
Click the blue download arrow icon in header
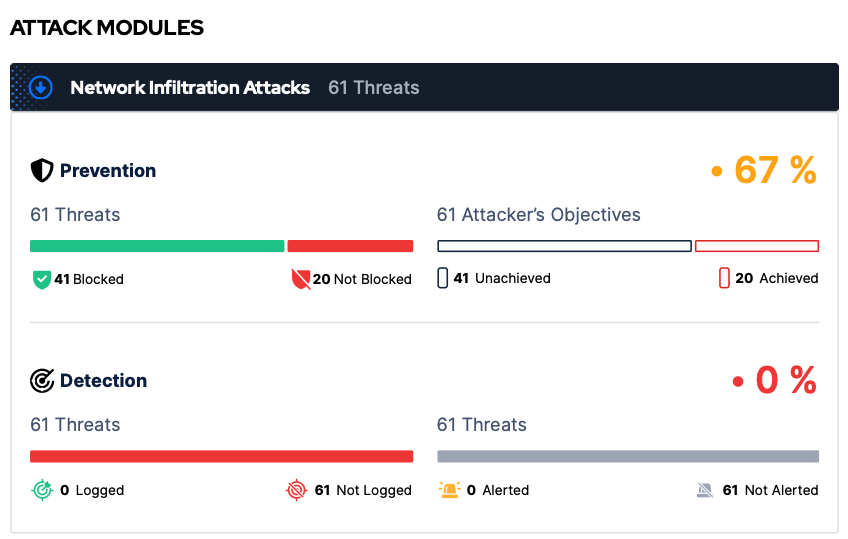tap(41, 87)
